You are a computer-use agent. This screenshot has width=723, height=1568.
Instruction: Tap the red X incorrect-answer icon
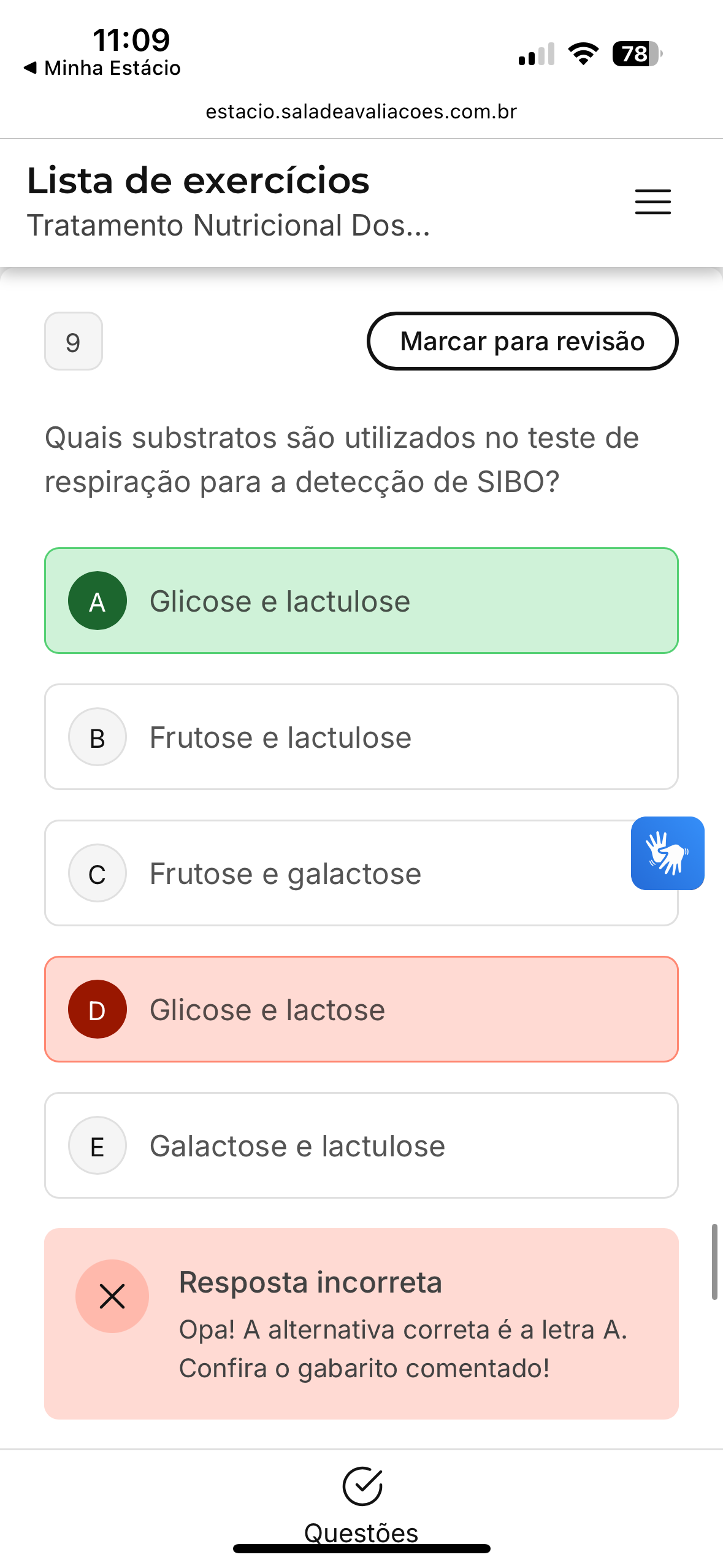(x=112, y=1296)
